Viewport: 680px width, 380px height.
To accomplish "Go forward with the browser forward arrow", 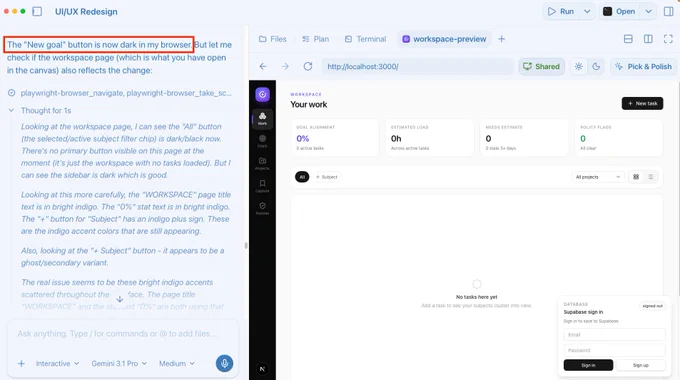I will 285,66.
